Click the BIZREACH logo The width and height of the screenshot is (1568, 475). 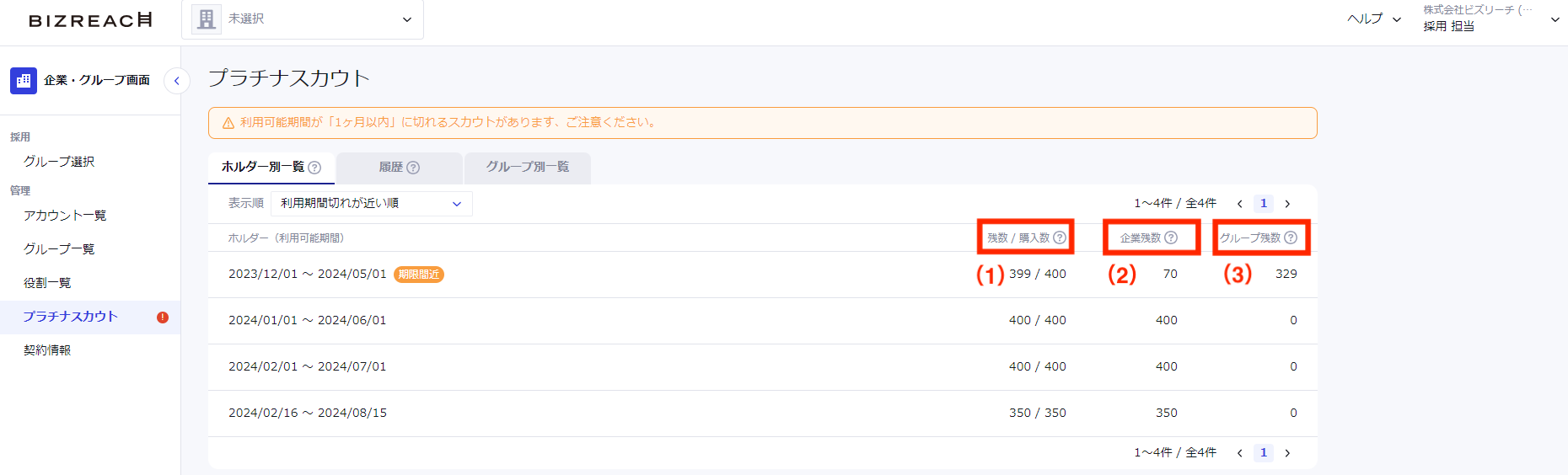tap(90, 20)
